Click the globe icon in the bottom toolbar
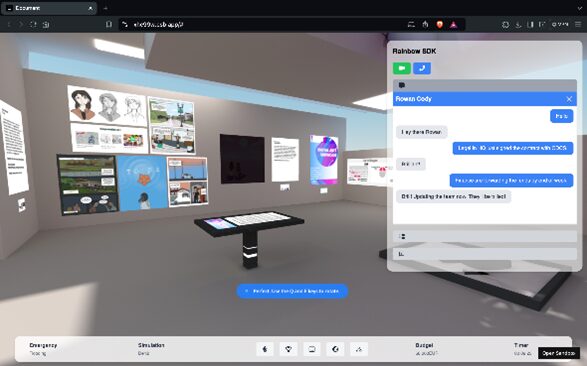Image resolution: width=587 pixels, height=366 pixels. coord(335,349)
